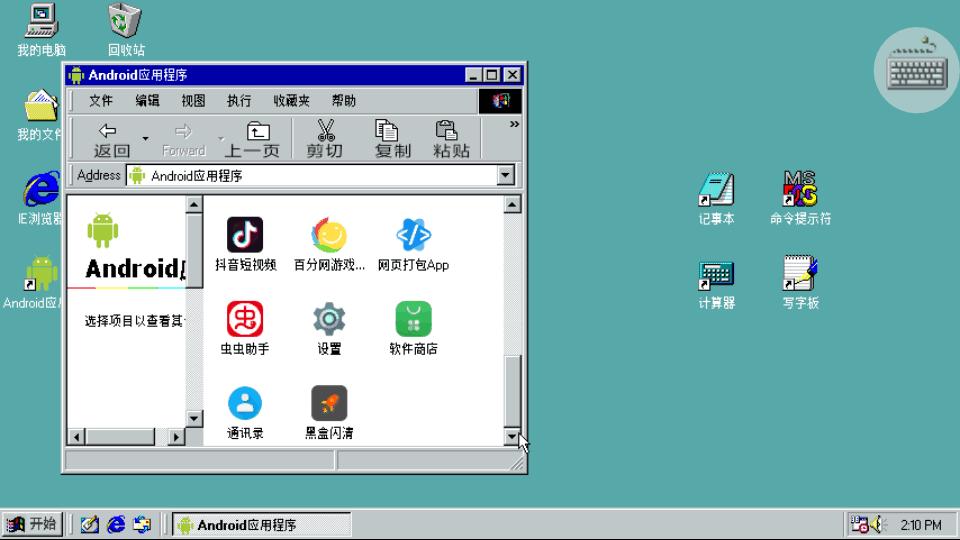This screenshot has width=960, height=540.
Task: Open the 返回 history dropdown arrow
Action: [145, 138]
